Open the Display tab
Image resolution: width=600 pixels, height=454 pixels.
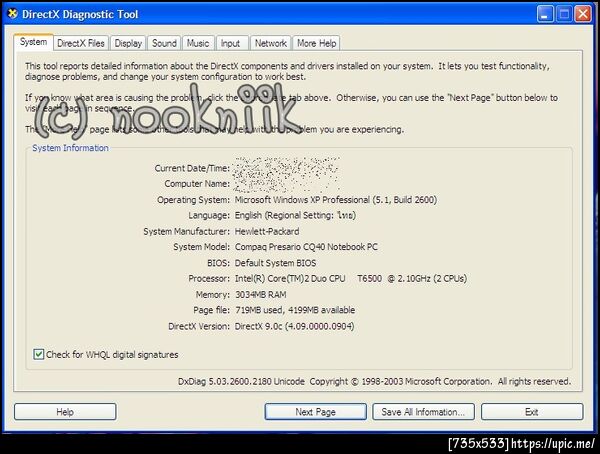click(x=128, y=43)
